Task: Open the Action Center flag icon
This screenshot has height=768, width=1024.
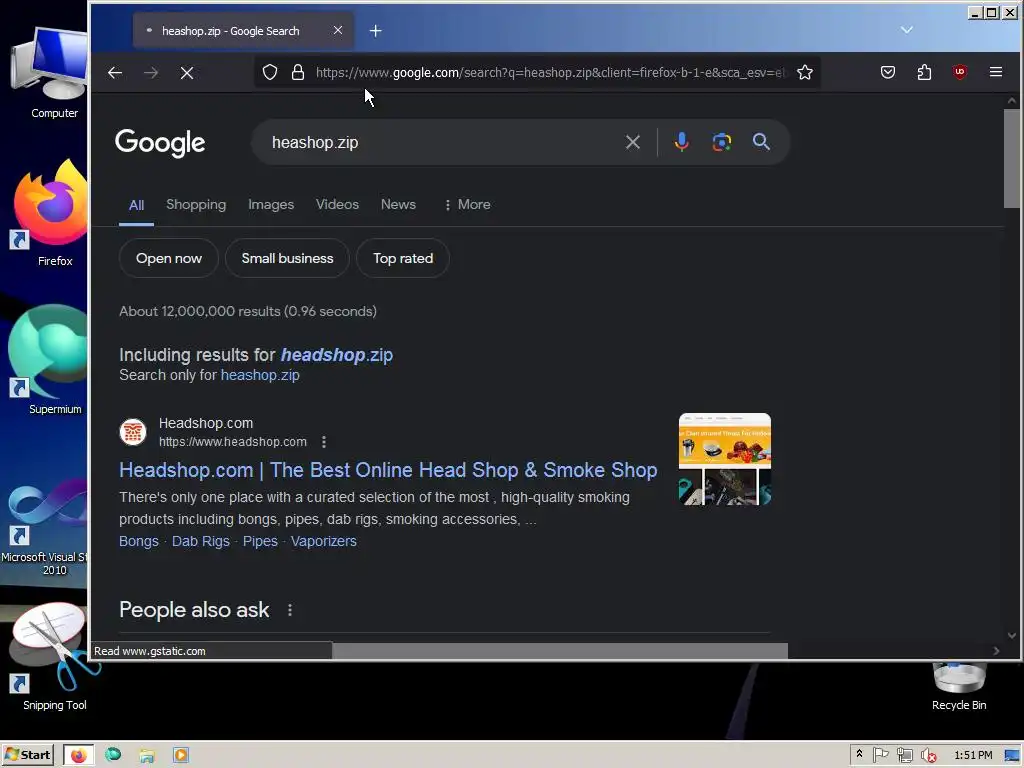Action: pos(880,755)
